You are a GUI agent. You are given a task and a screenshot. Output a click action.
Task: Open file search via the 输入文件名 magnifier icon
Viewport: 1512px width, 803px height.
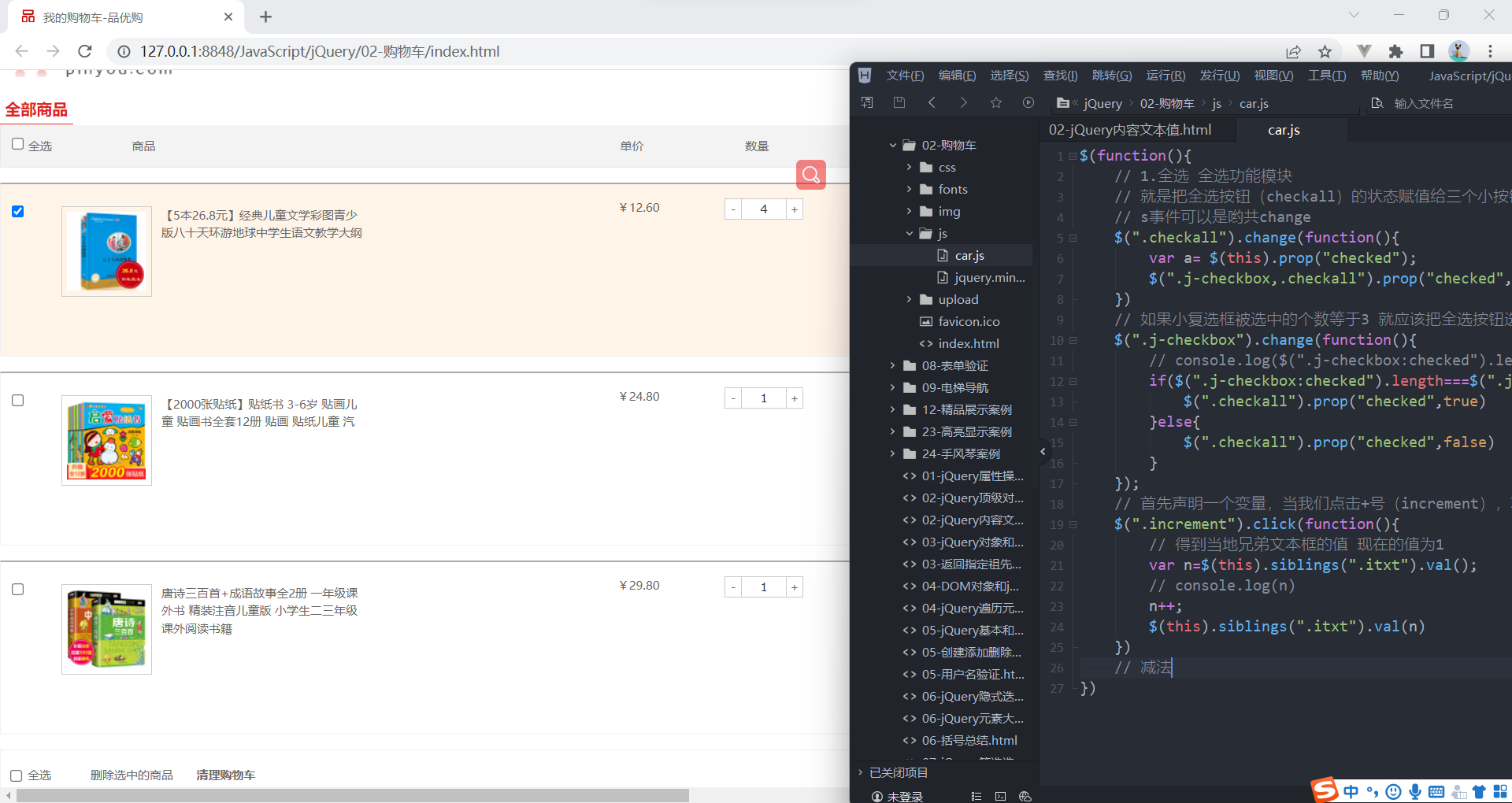[1377, 103]
